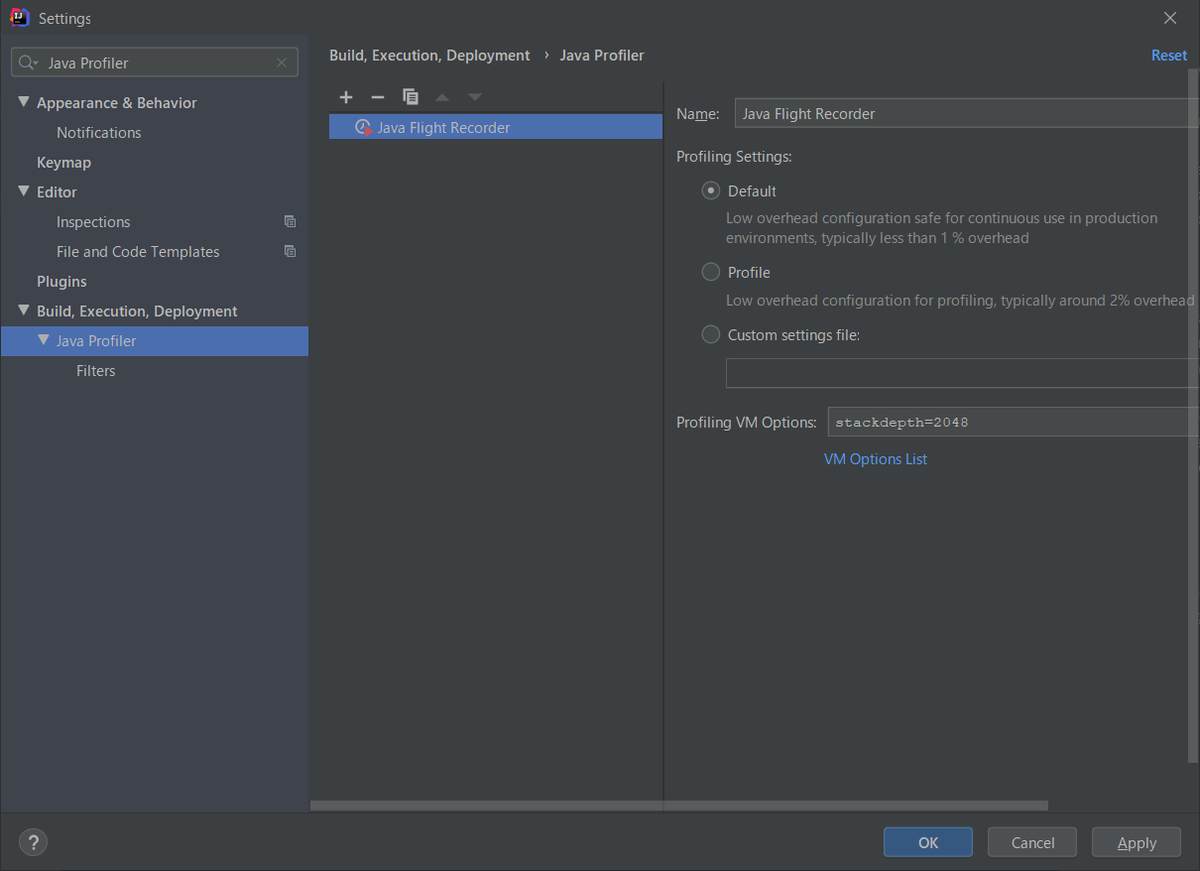The height and width of the screenshot is (871, 1200).
Task: Click the right-side vertical scrollbar
Action: (x=1192, y=415)
